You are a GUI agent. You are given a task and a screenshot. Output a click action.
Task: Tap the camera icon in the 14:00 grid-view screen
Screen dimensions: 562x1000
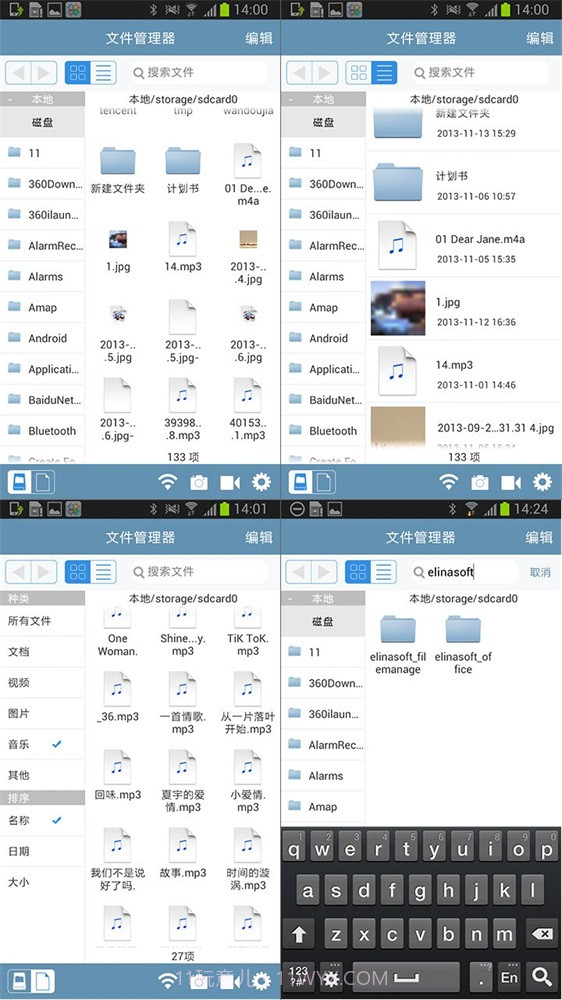199,482
